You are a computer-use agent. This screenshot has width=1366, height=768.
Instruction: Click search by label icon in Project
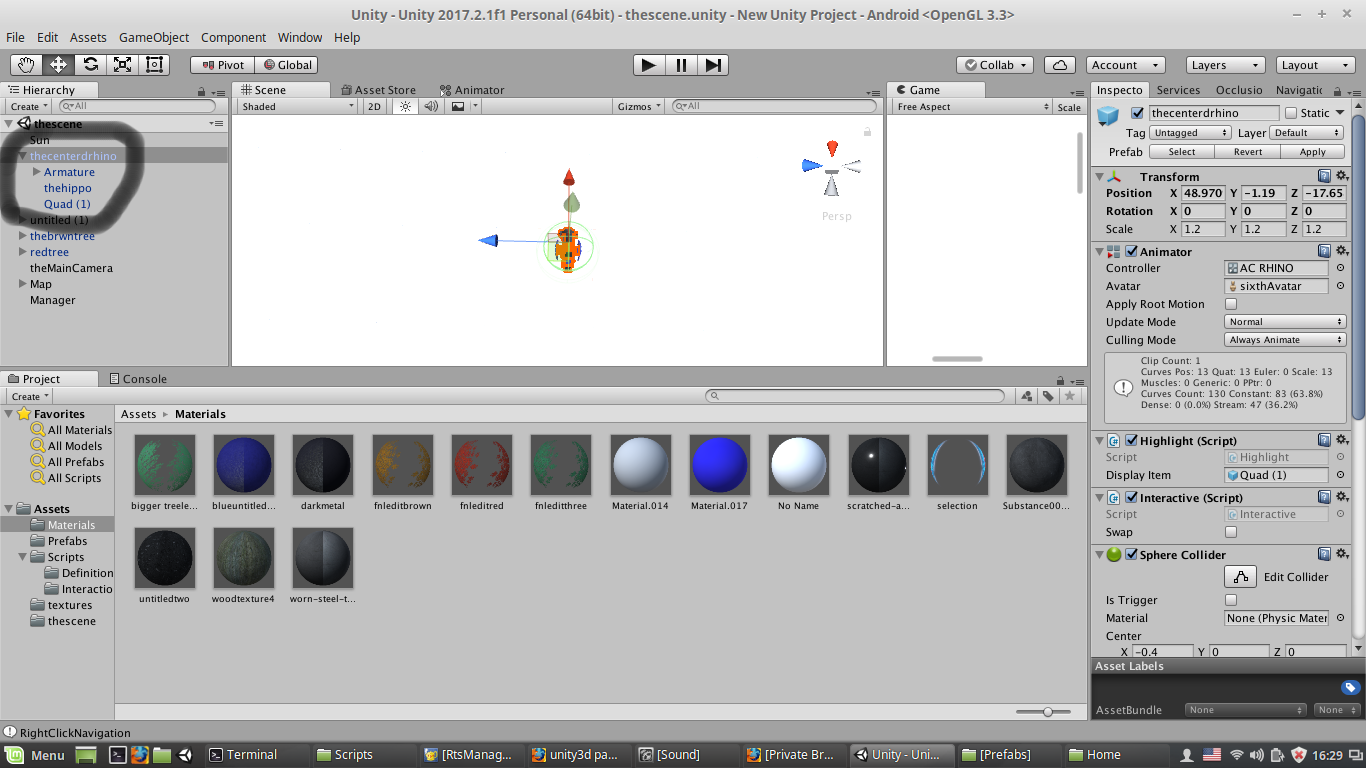coord(1048,396)
